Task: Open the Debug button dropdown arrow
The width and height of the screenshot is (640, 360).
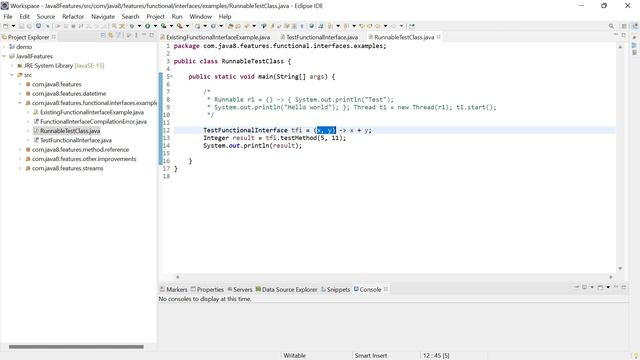Action: [x=139, y=26]
